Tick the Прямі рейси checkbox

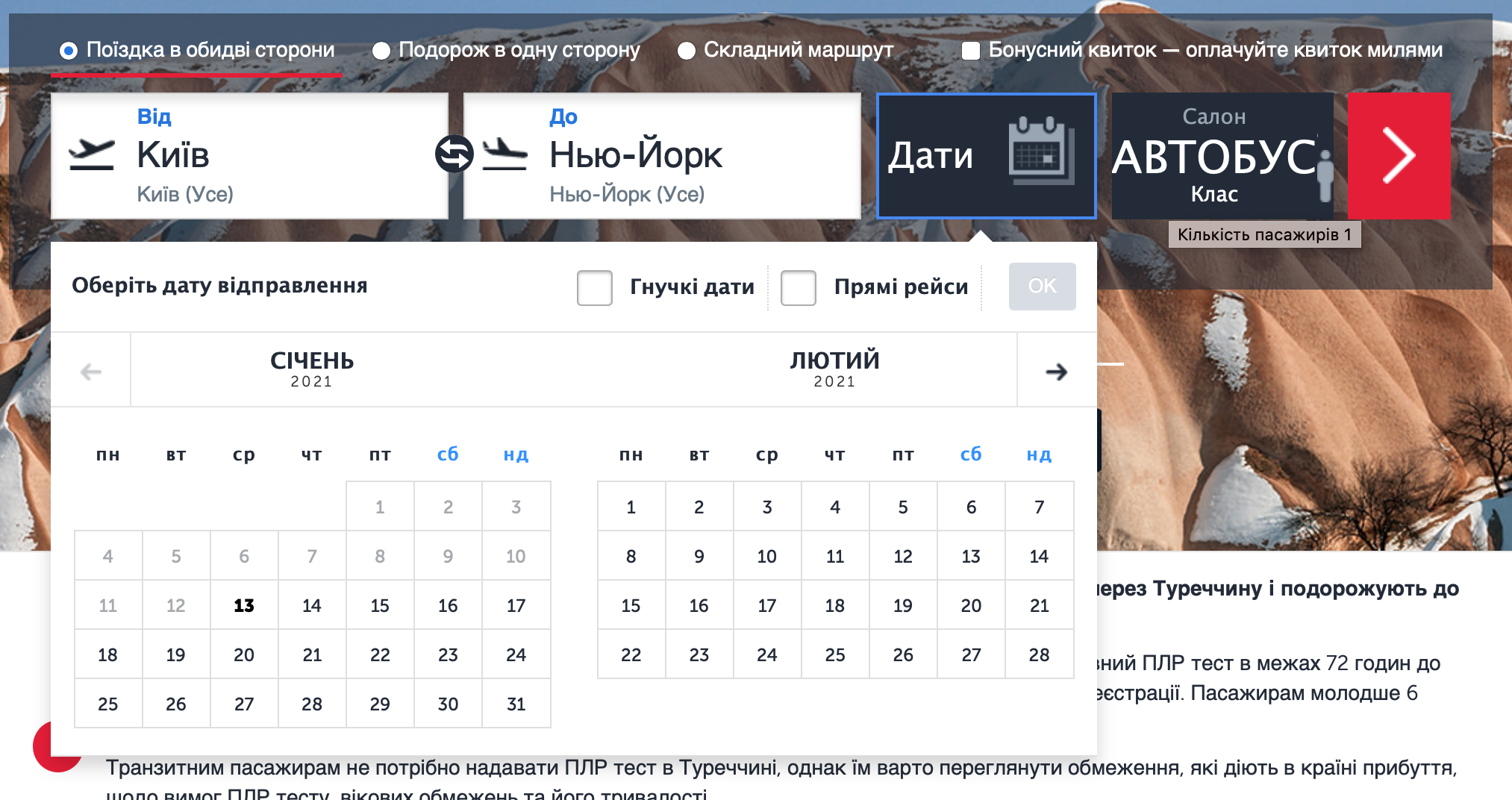point(798,287)
